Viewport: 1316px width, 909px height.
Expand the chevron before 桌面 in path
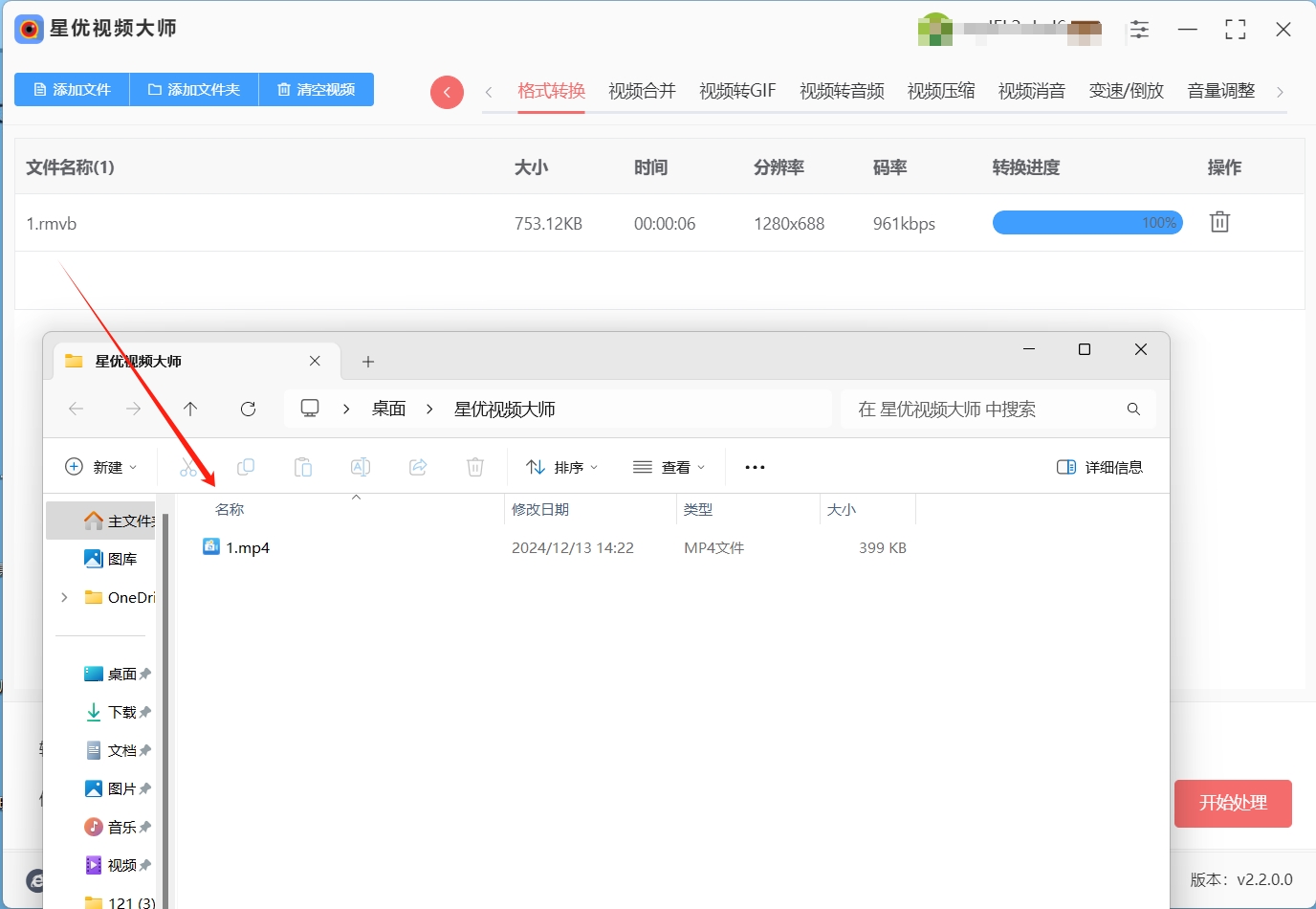click(x=346, y=409)
